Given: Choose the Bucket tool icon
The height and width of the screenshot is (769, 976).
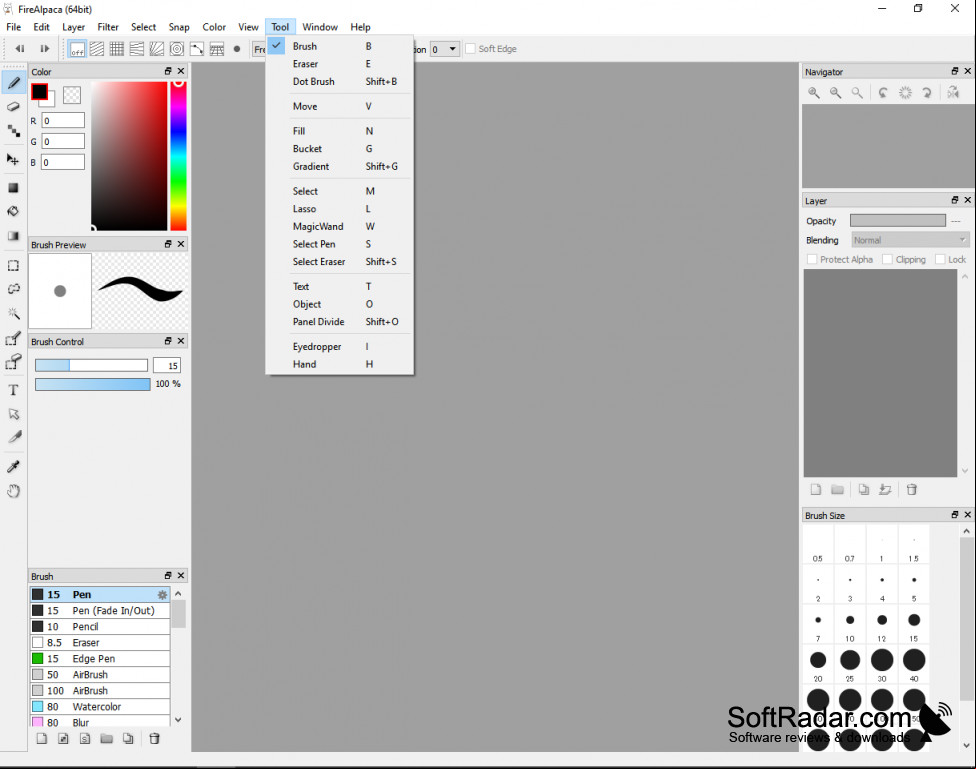Looking at the screenshot, I should (x=13, y=211).
